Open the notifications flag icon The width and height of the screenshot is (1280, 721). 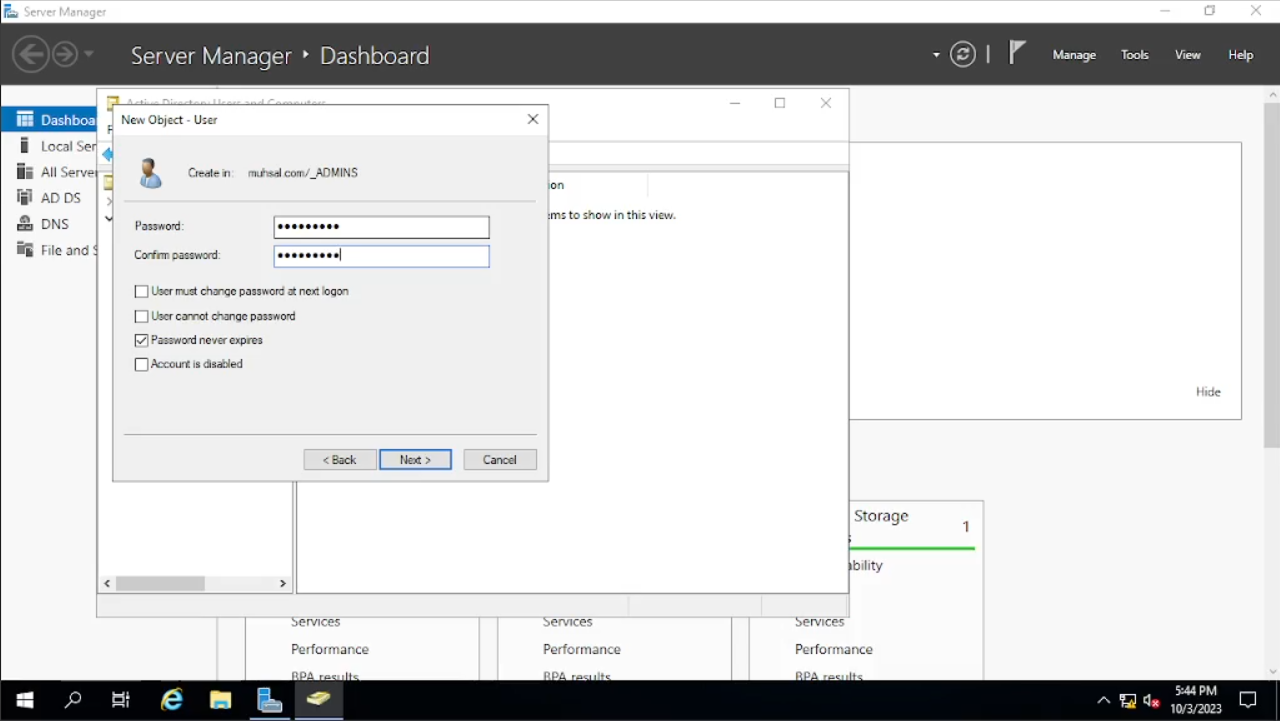(1017, 53)
